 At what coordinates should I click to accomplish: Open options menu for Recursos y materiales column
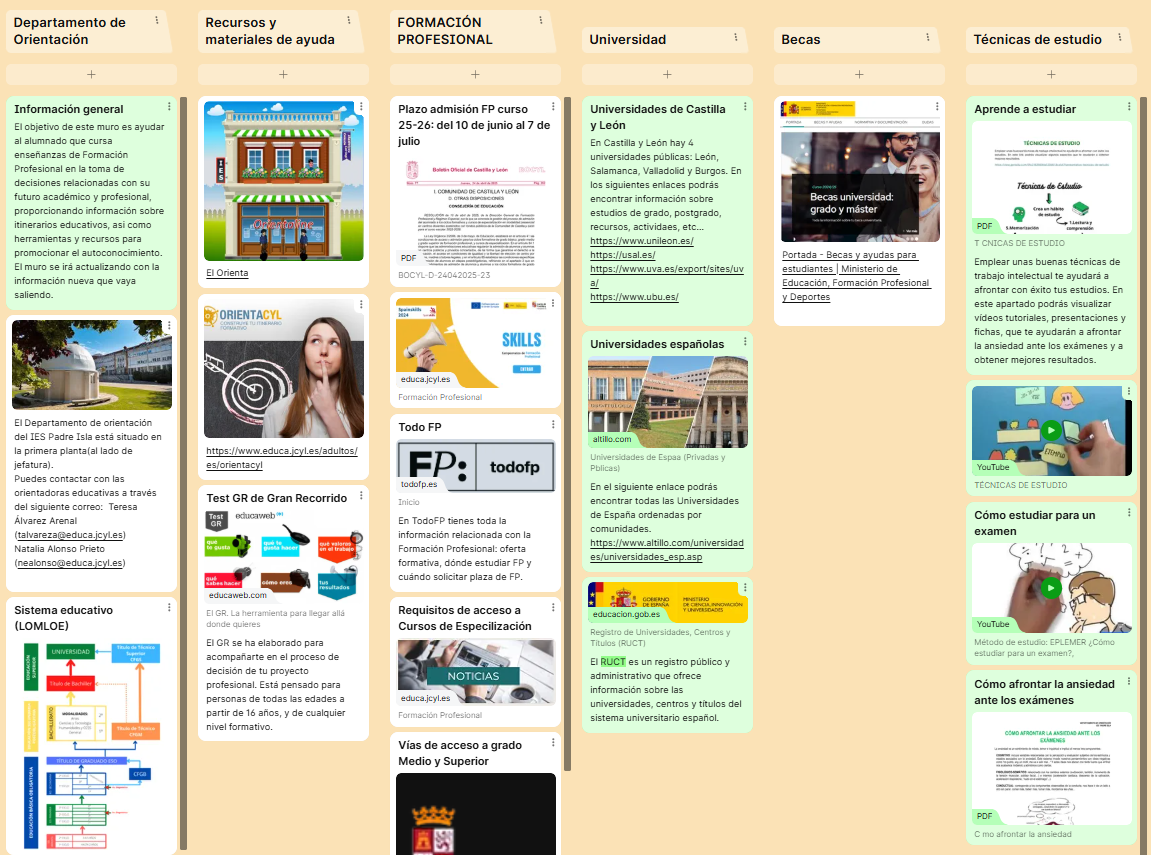pos(349,21)
